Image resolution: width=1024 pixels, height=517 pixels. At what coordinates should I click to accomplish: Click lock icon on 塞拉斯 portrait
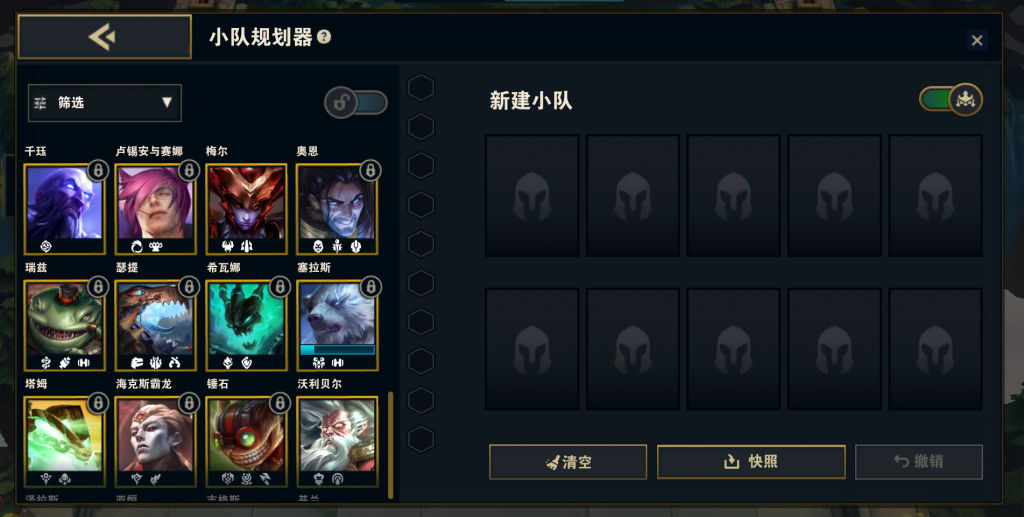point(370,287)
